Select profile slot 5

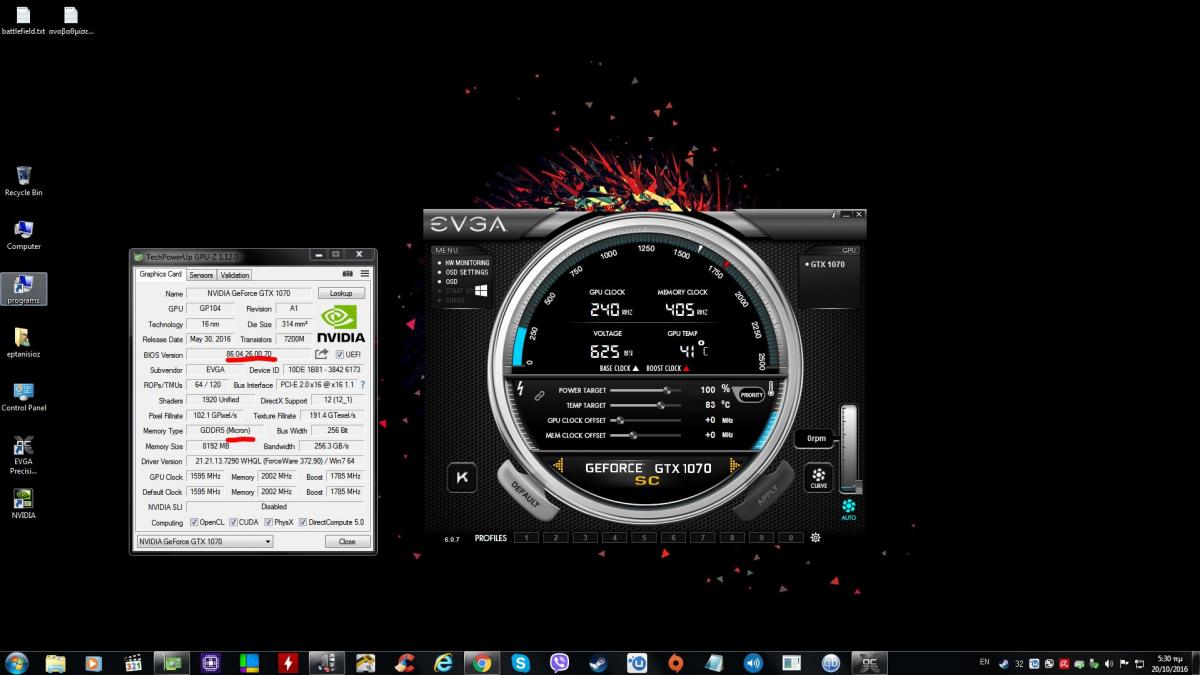(x=644, y=538)
